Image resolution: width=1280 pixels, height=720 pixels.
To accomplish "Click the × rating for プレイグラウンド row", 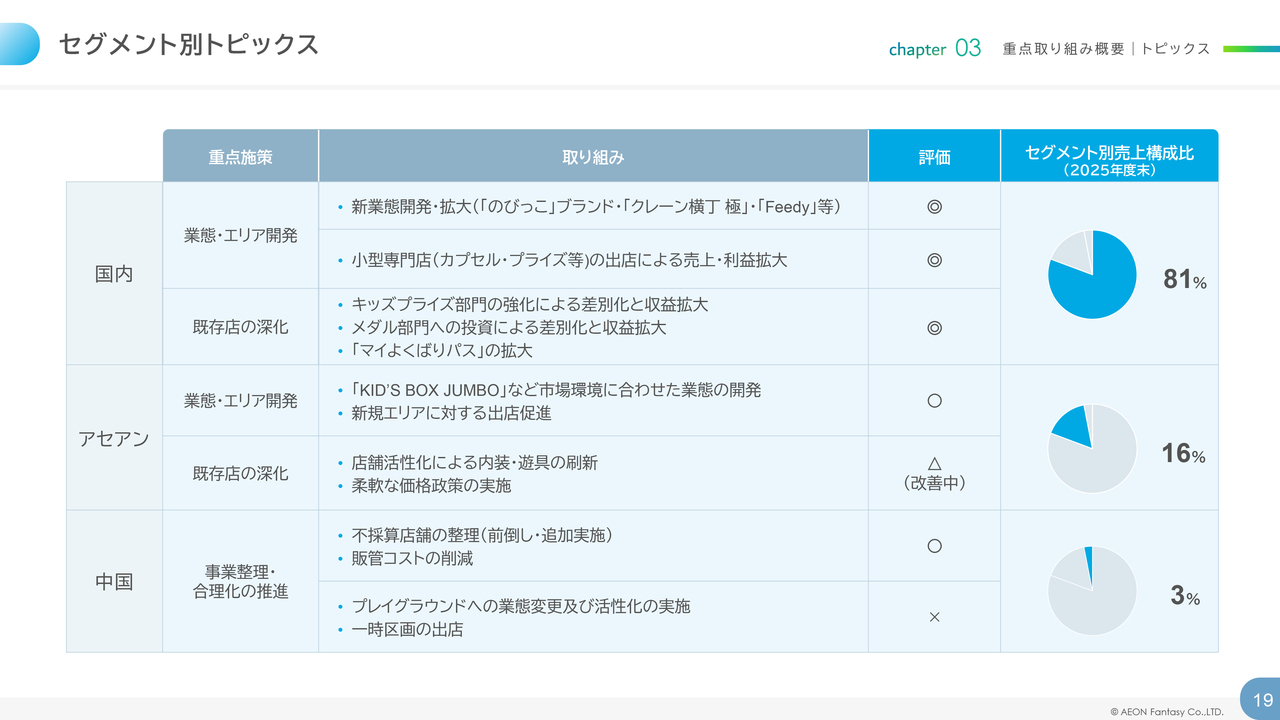I will click(934, 618).
